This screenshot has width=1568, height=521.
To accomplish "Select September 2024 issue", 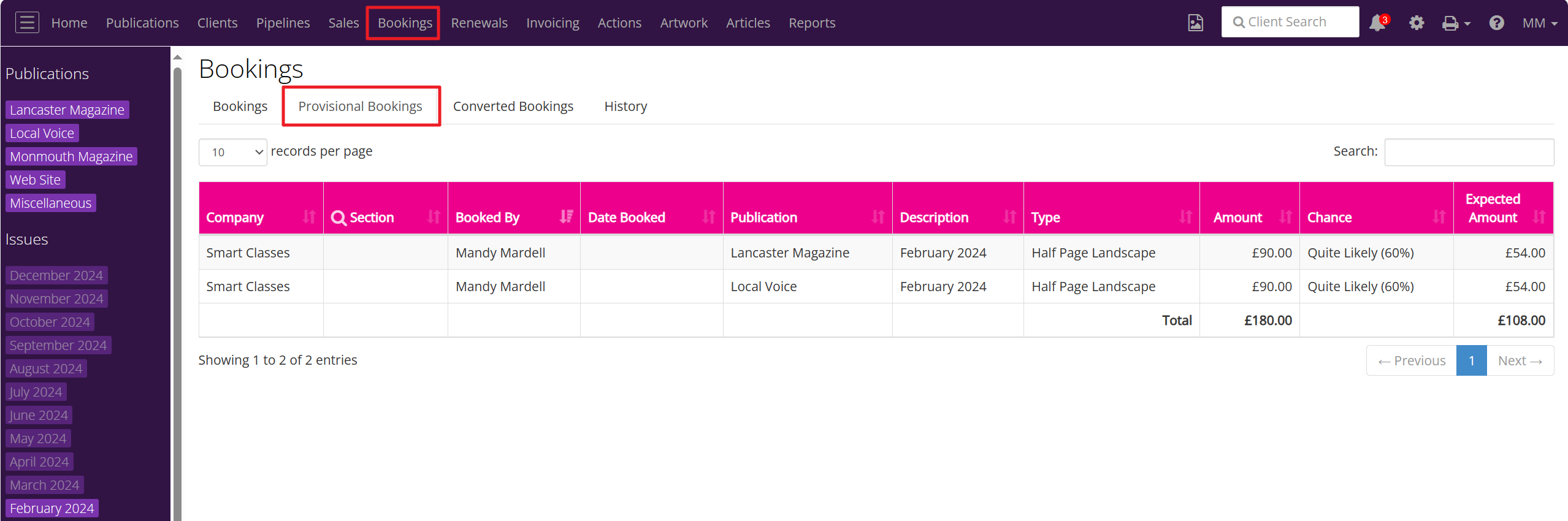I will [x=58, y=345].
